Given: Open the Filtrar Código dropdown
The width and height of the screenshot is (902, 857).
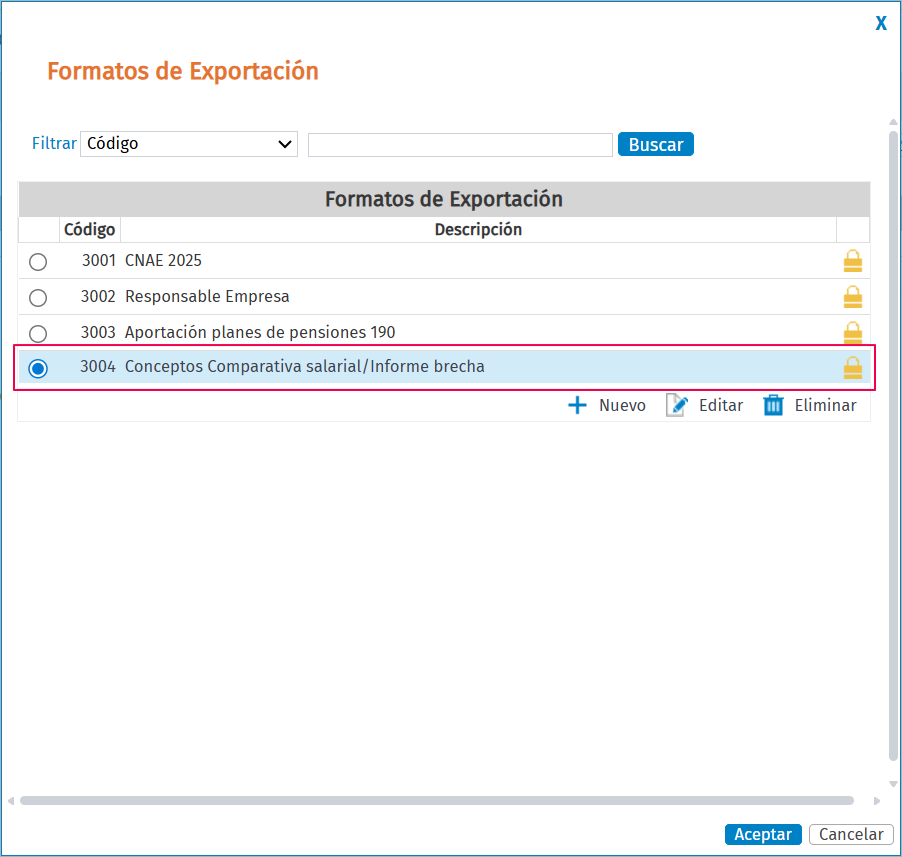Looking at the screenshot, I should pyautogui.click(x=189, y=144).
